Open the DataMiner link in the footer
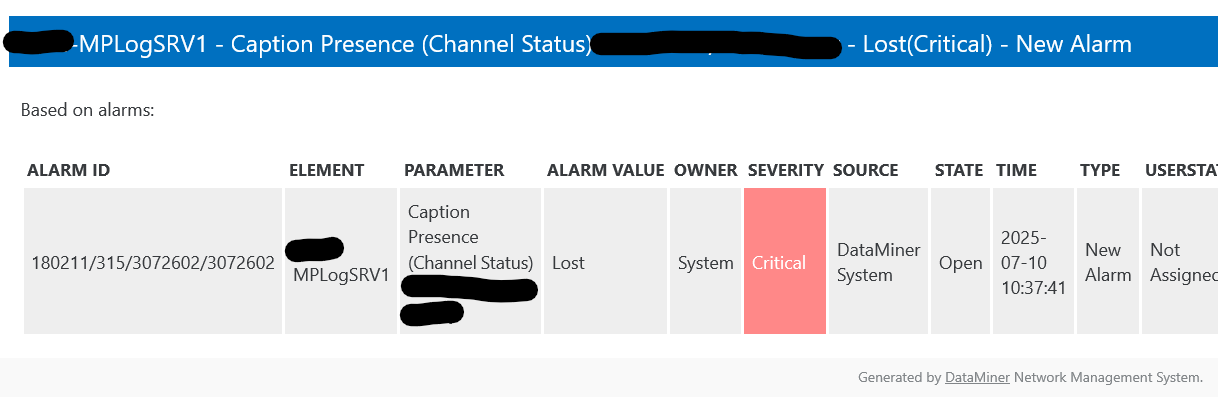1224x397 pixels. [977, 377]
